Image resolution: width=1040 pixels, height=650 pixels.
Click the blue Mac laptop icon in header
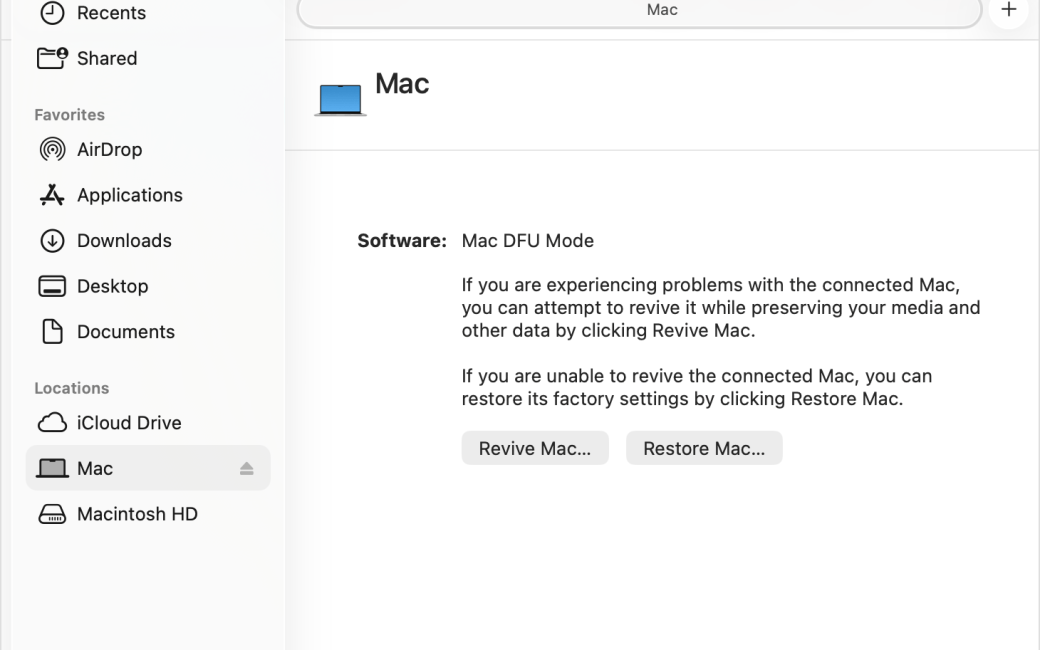[x=340, y=100]
